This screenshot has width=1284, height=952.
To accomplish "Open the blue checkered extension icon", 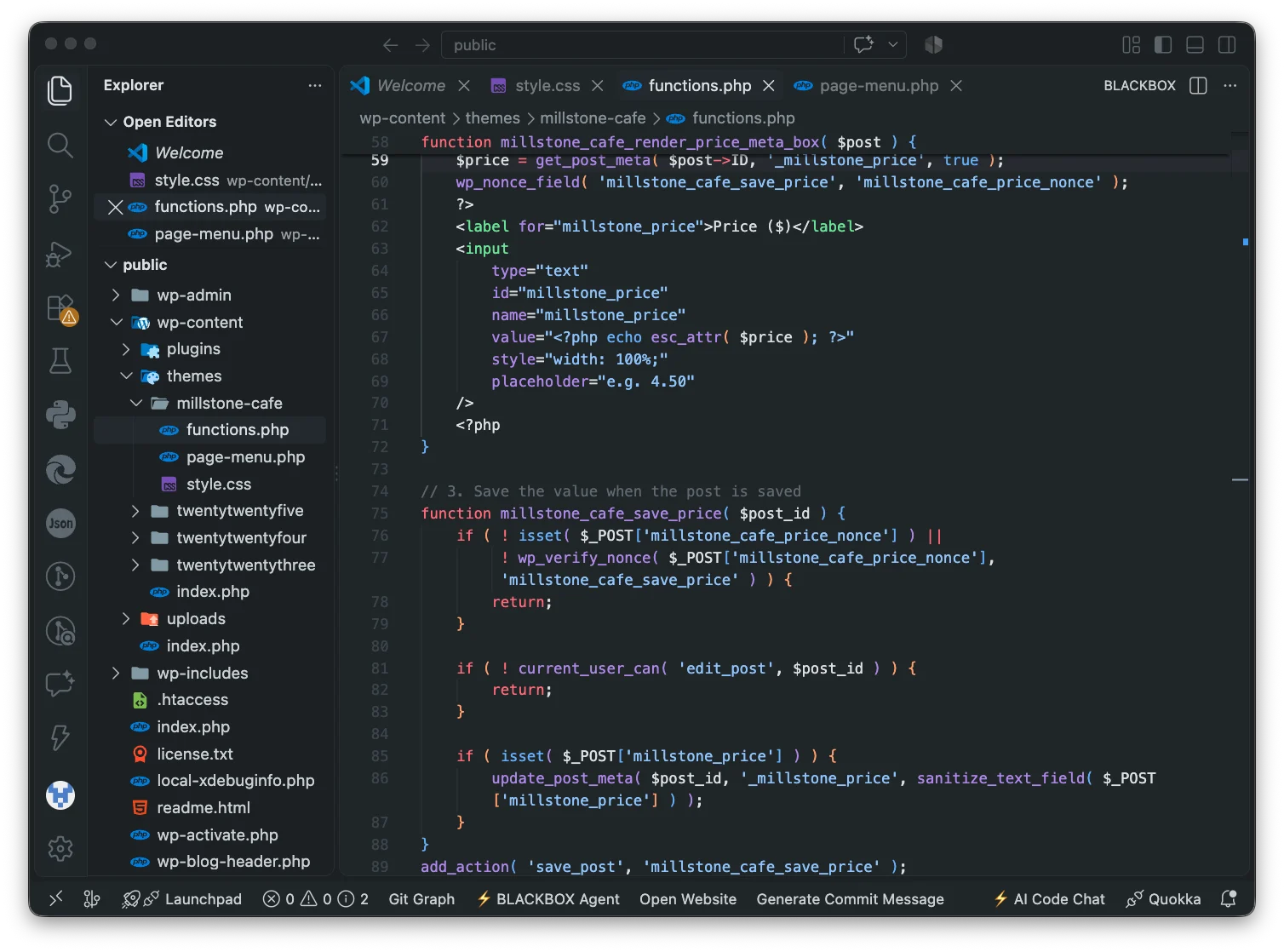I will pyautogui.click(x=60, y=794).
